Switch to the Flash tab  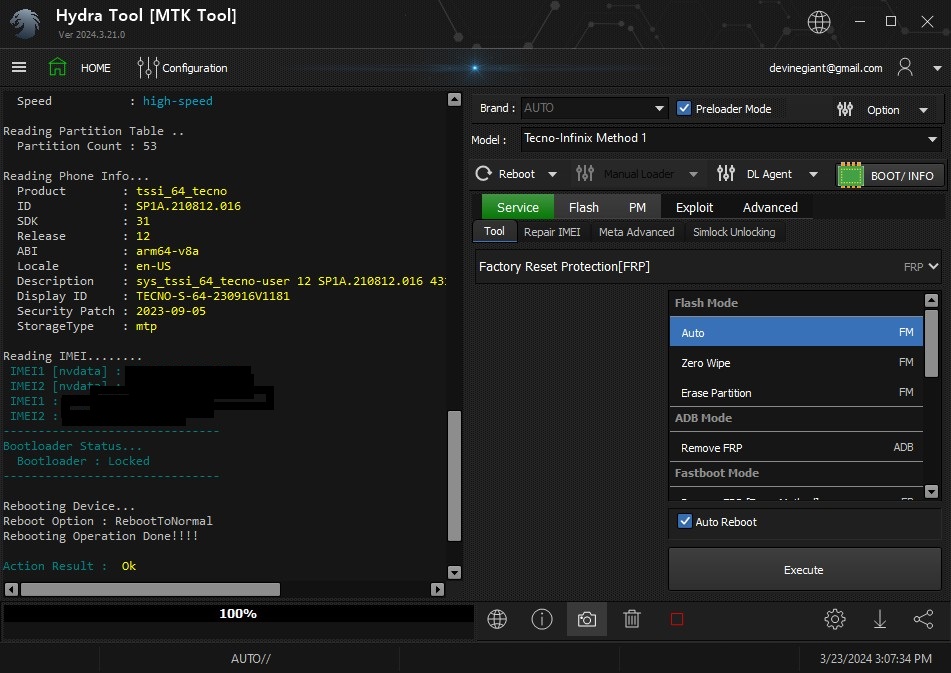point(583,207)
